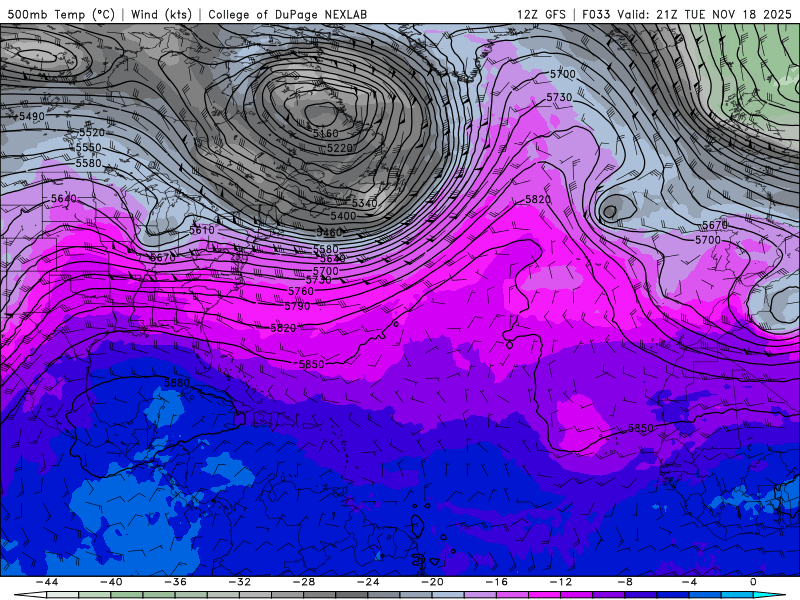
Task: Click the 5160 low-center contour label
Action: click(x=326, y=134)
